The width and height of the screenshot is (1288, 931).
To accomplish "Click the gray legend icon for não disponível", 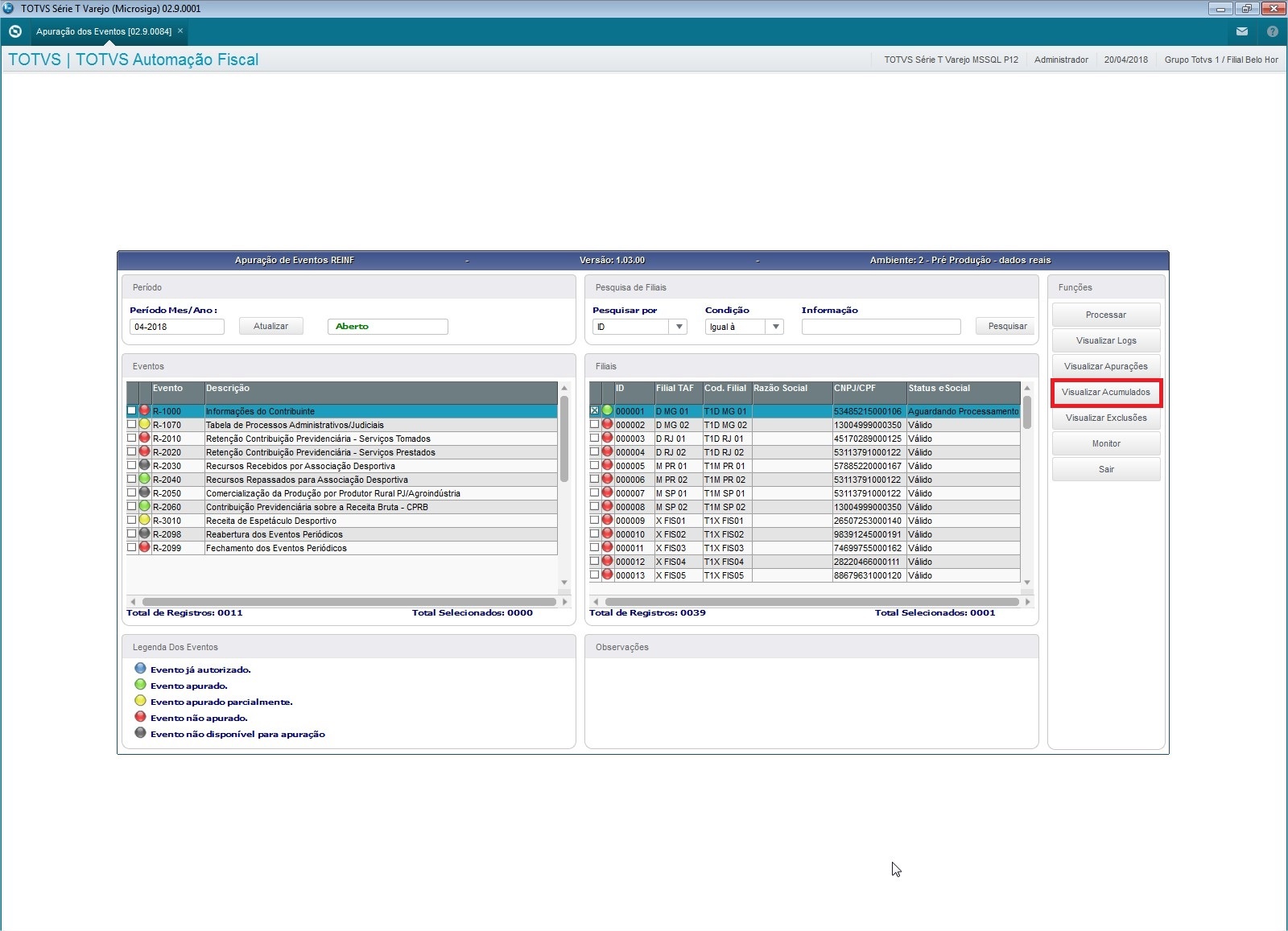I will click(x=140, y=733).
